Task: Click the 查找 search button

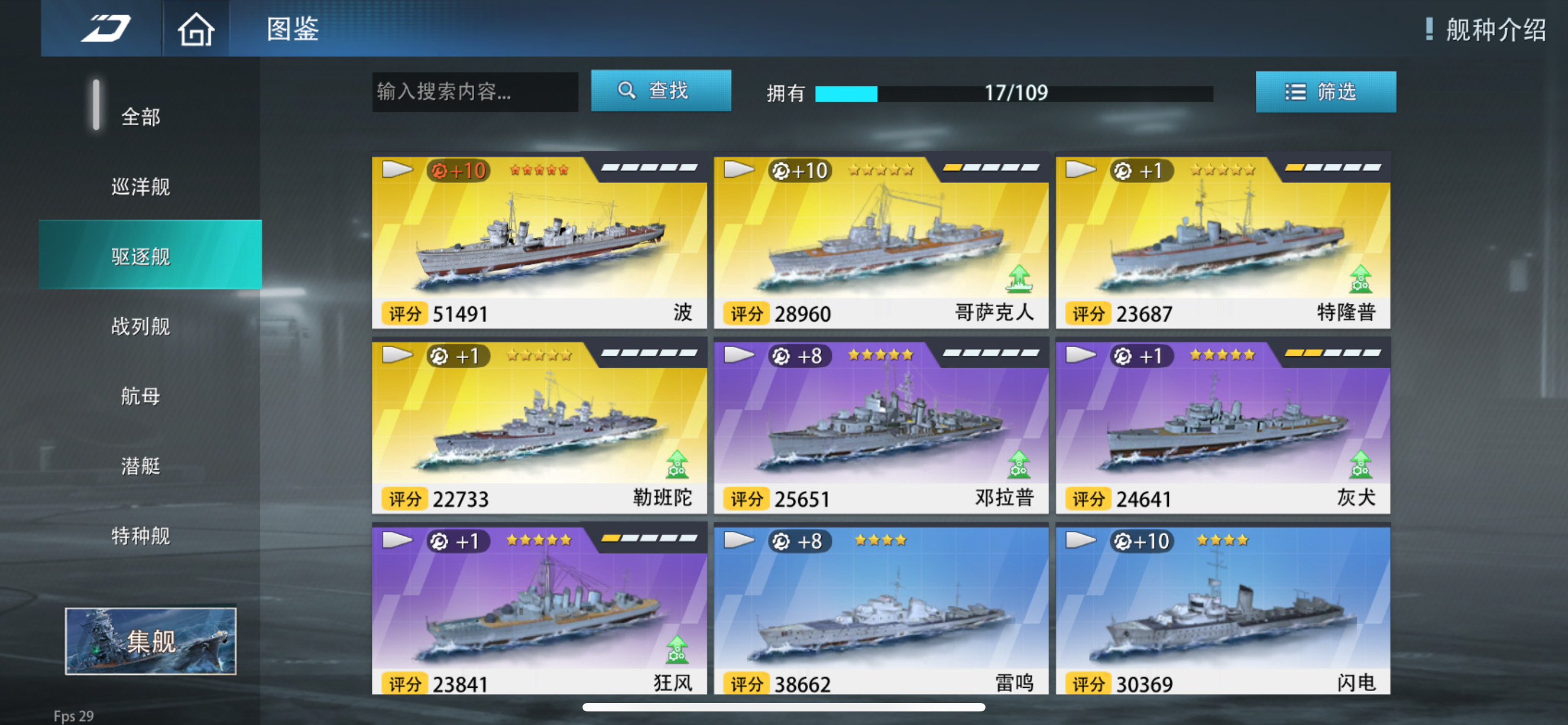Action: pyautogui.click(x=661, y=91)
